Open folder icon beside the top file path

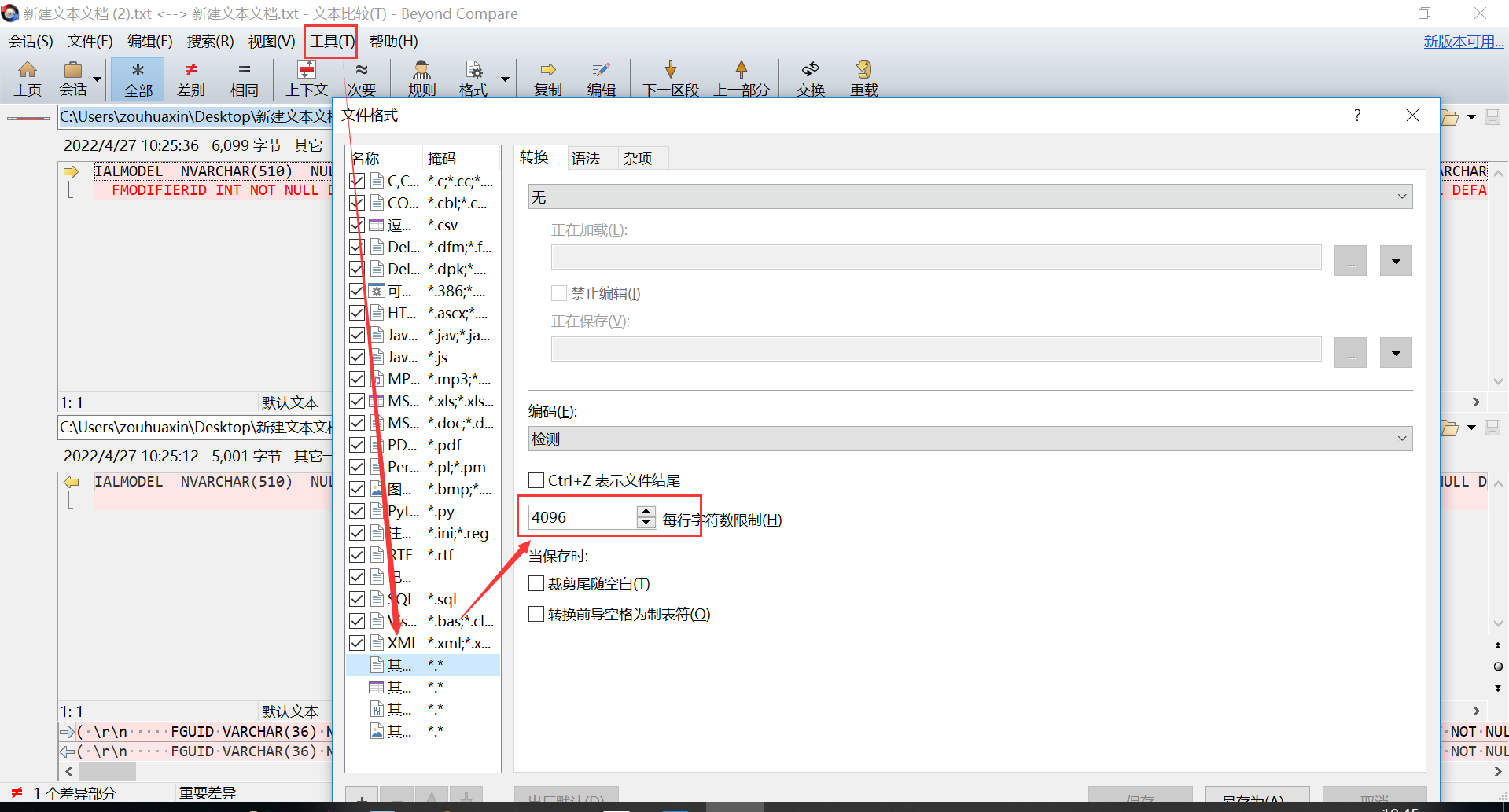(x=1450, y=118)
